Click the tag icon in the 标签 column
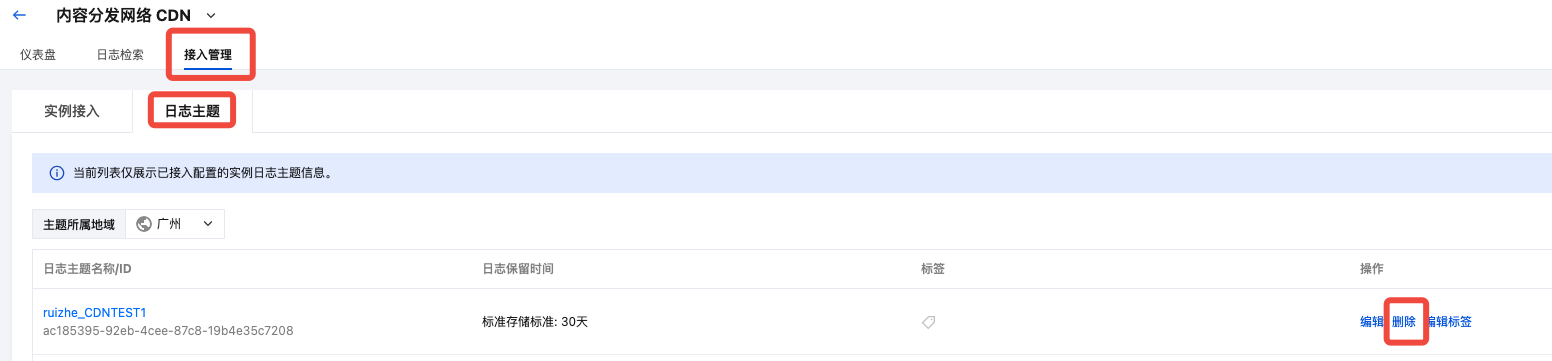 928,322
